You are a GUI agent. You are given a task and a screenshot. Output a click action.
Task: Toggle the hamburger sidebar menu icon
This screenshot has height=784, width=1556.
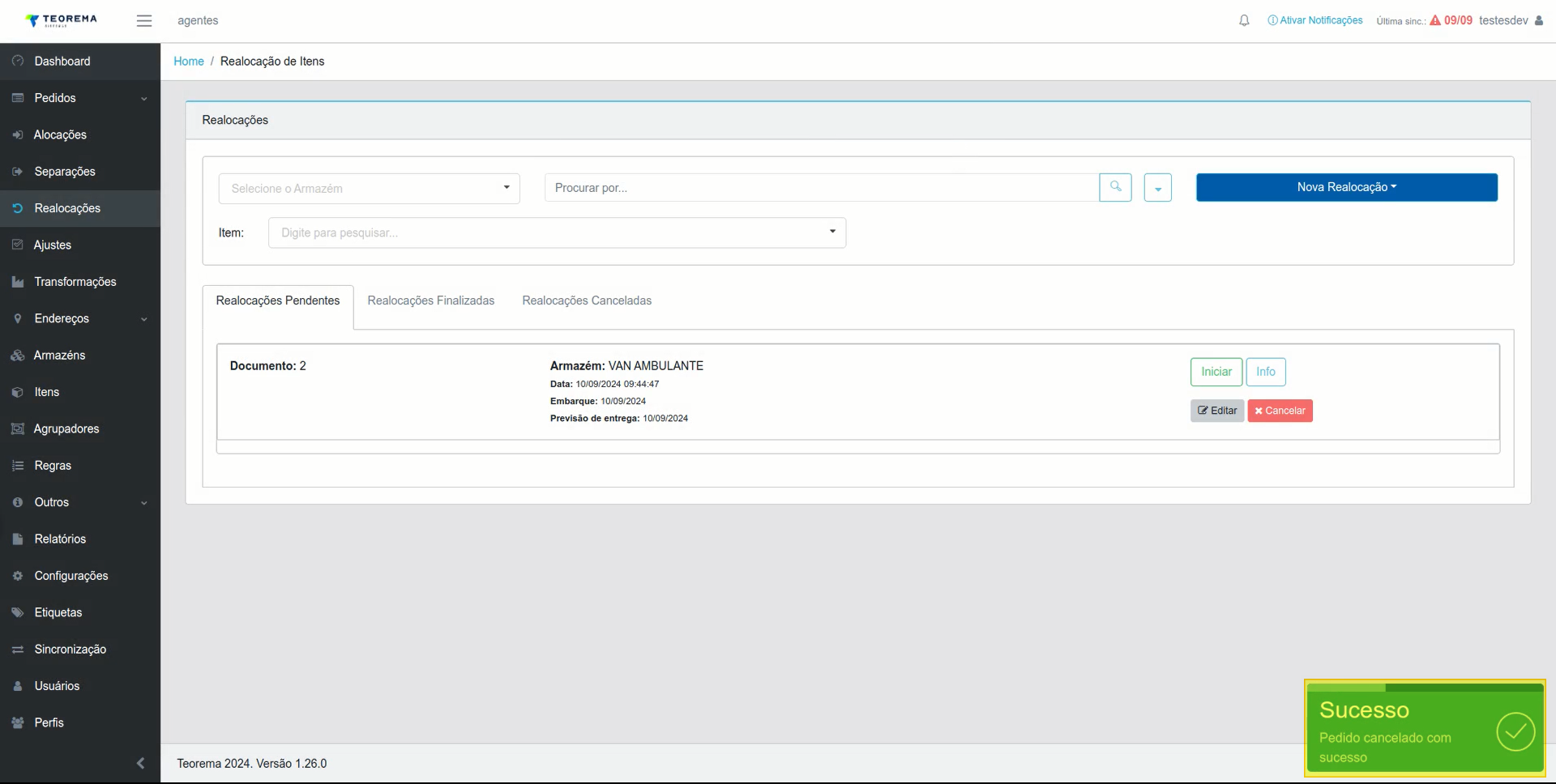(144, 21)
